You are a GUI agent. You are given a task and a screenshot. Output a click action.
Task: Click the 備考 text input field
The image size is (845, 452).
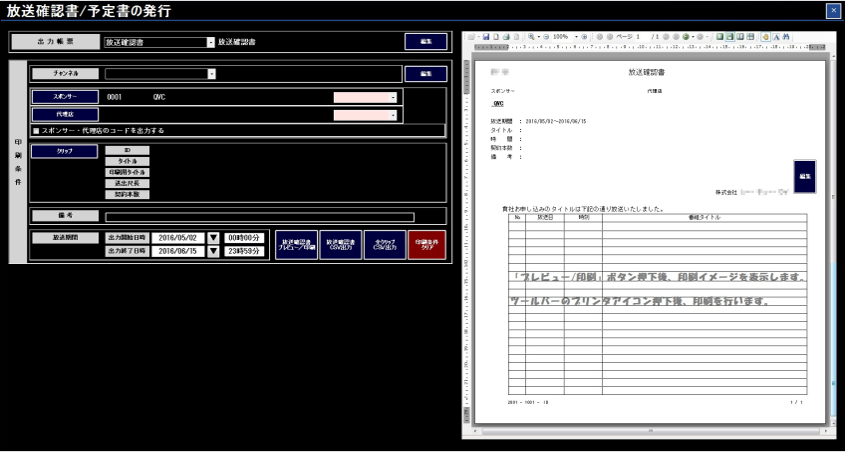tap(260, 217)
